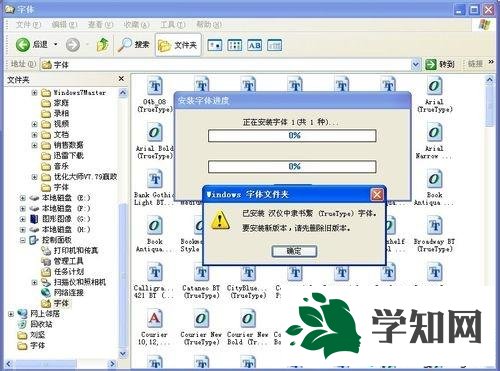Screen dimensions: 500x371
Task: Close the Windows 字体文件夹 dialog
Action: click(377, 194)
